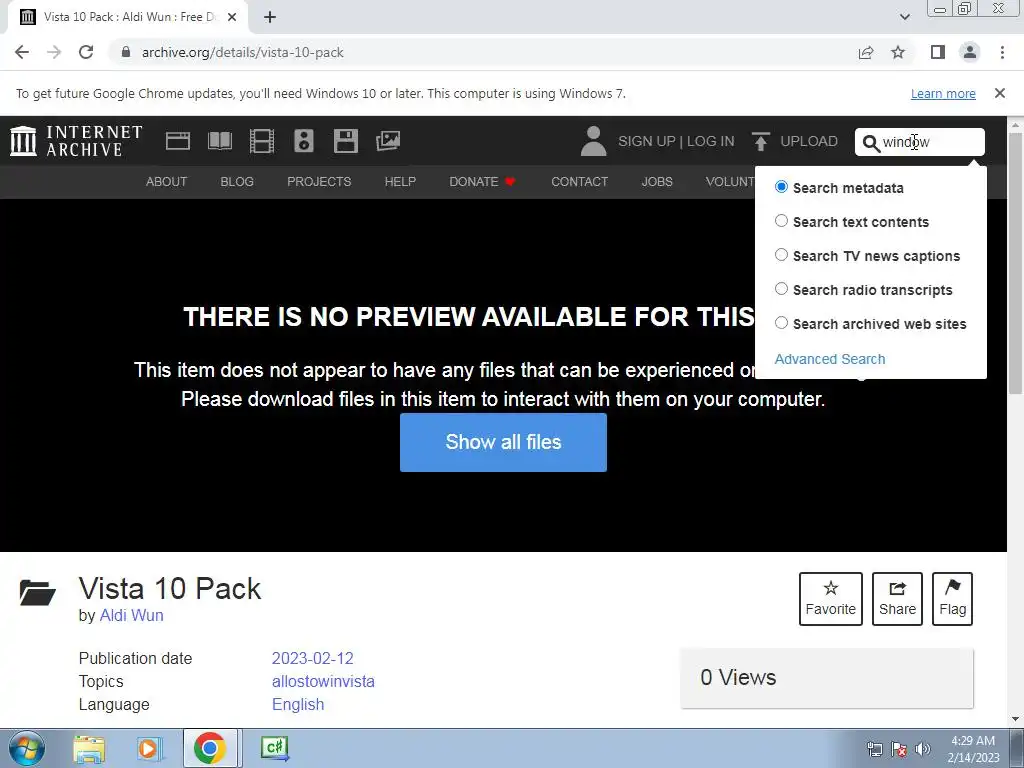Share this page via address bar icon

866,52
